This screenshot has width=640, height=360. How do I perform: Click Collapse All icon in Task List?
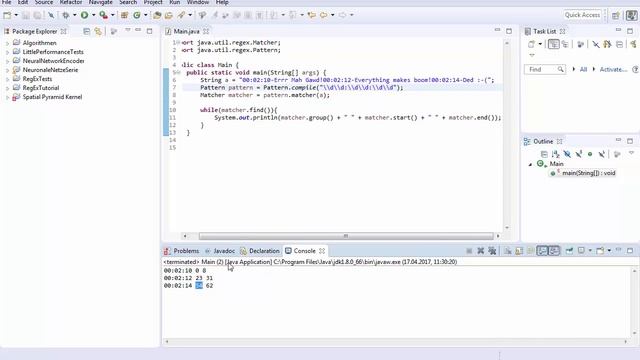coord(619,44)
